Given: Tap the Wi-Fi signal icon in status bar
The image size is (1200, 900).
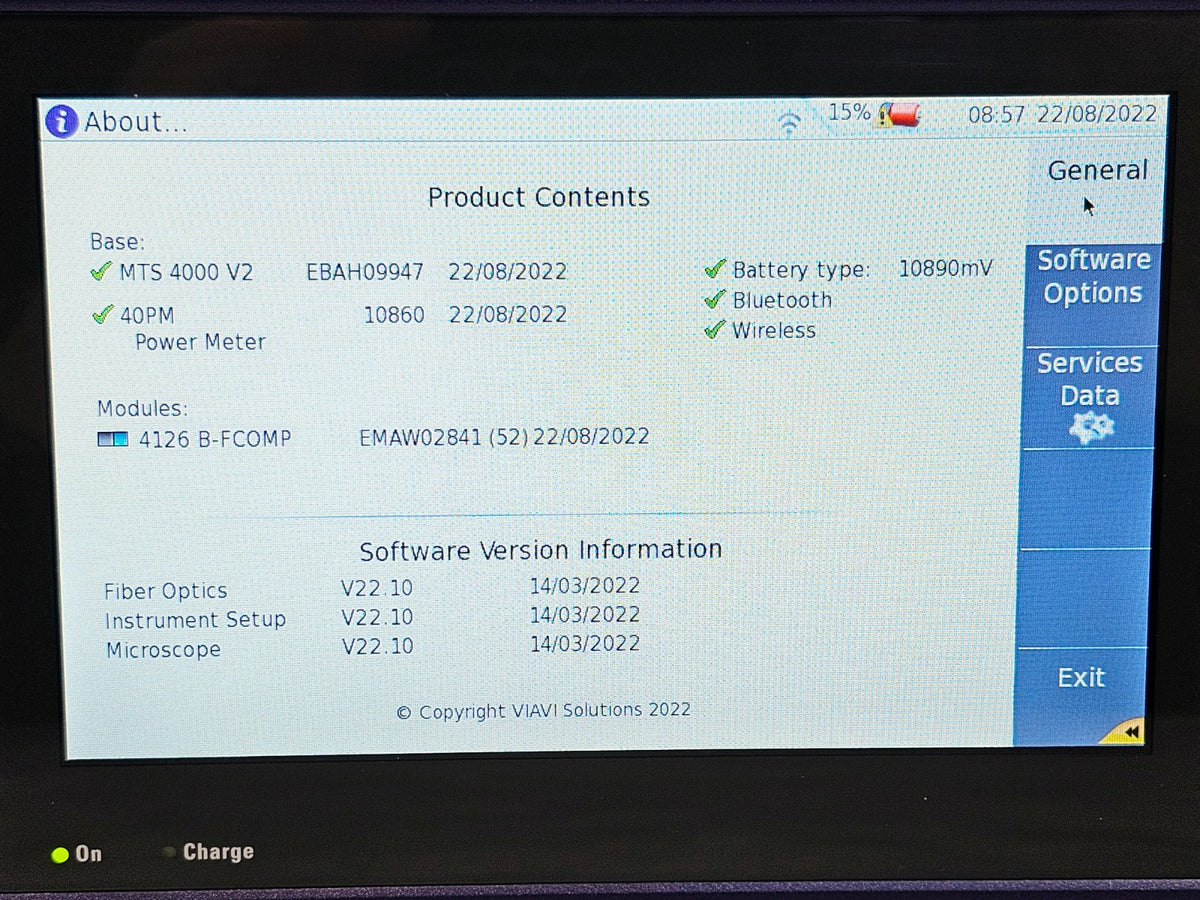Looking at the screenshot, I should click(790, 124).
